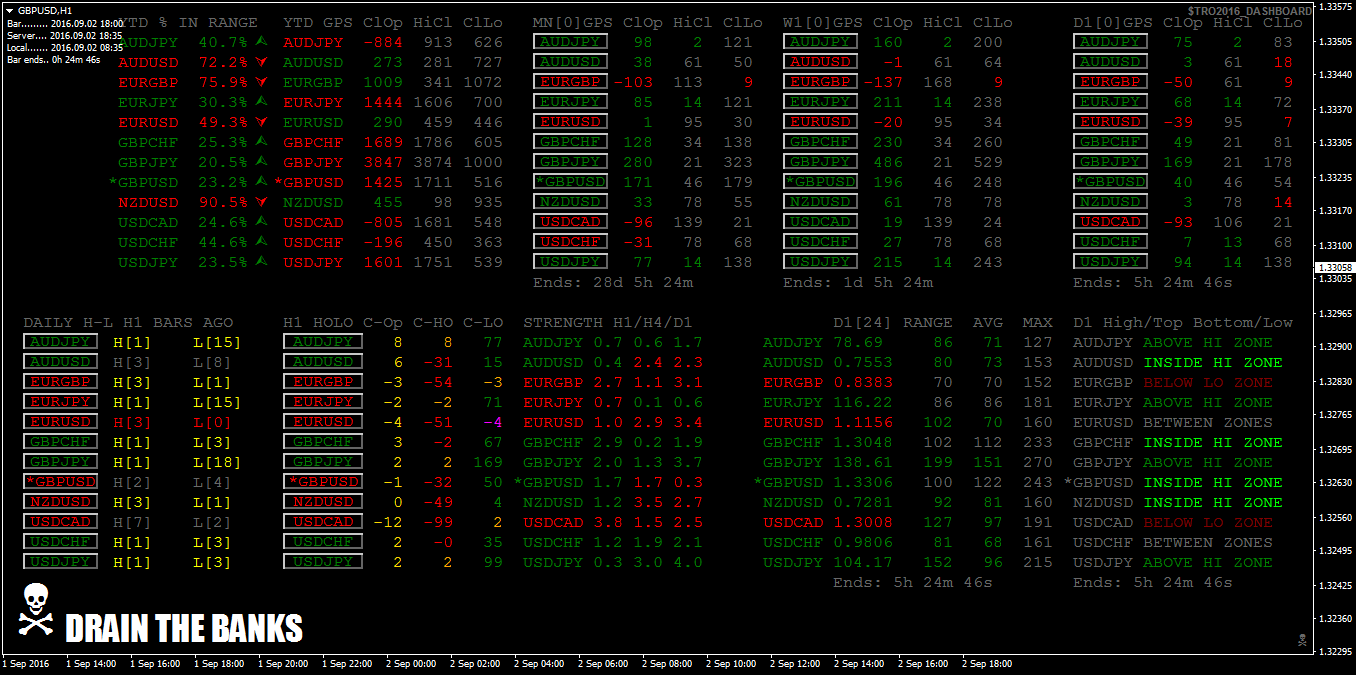The height and width of the screenshot is (675, 1356).
Task: Click the green up arrow beside USDCAD 24.6%
Action: 262,221
